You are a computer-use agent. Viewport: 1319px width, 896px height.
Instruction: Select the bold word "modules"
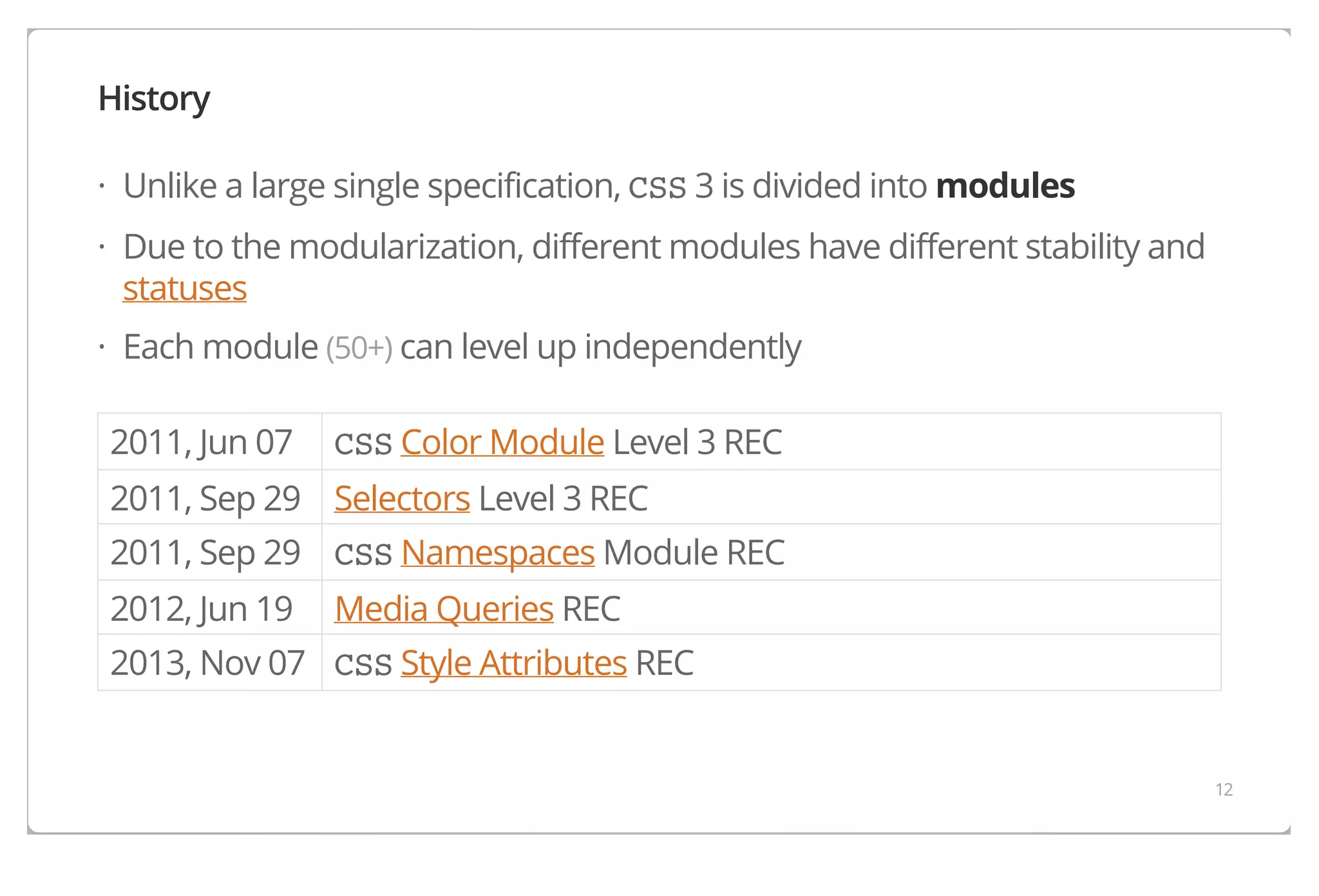pos(1005,186)
